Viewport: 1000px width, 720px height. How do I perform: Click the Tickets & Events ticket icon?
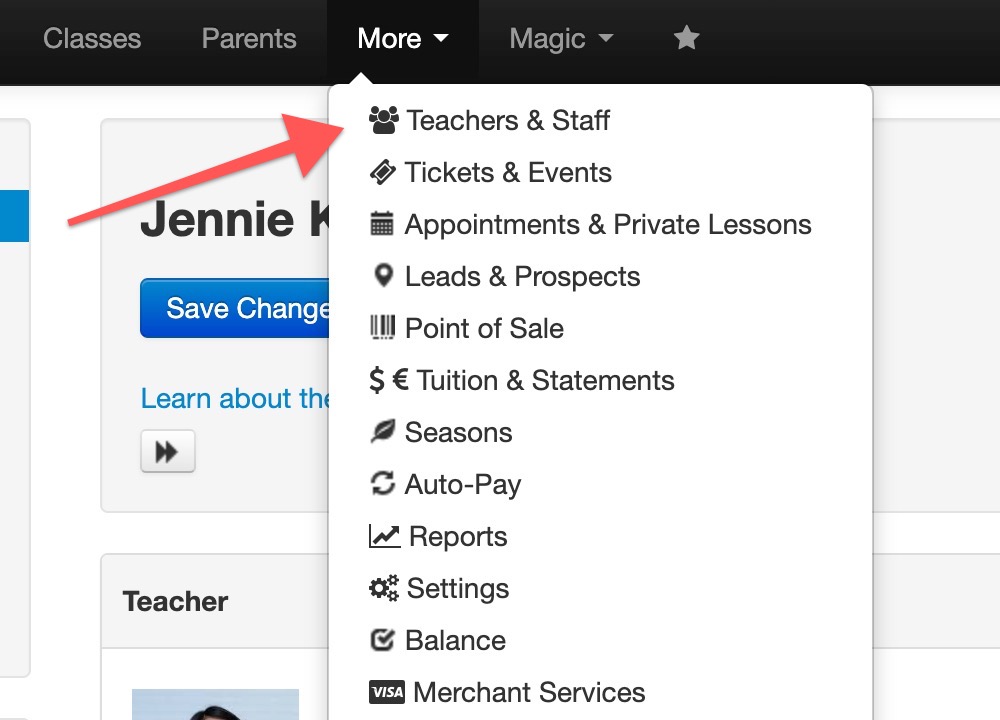[x=383, y=172]
